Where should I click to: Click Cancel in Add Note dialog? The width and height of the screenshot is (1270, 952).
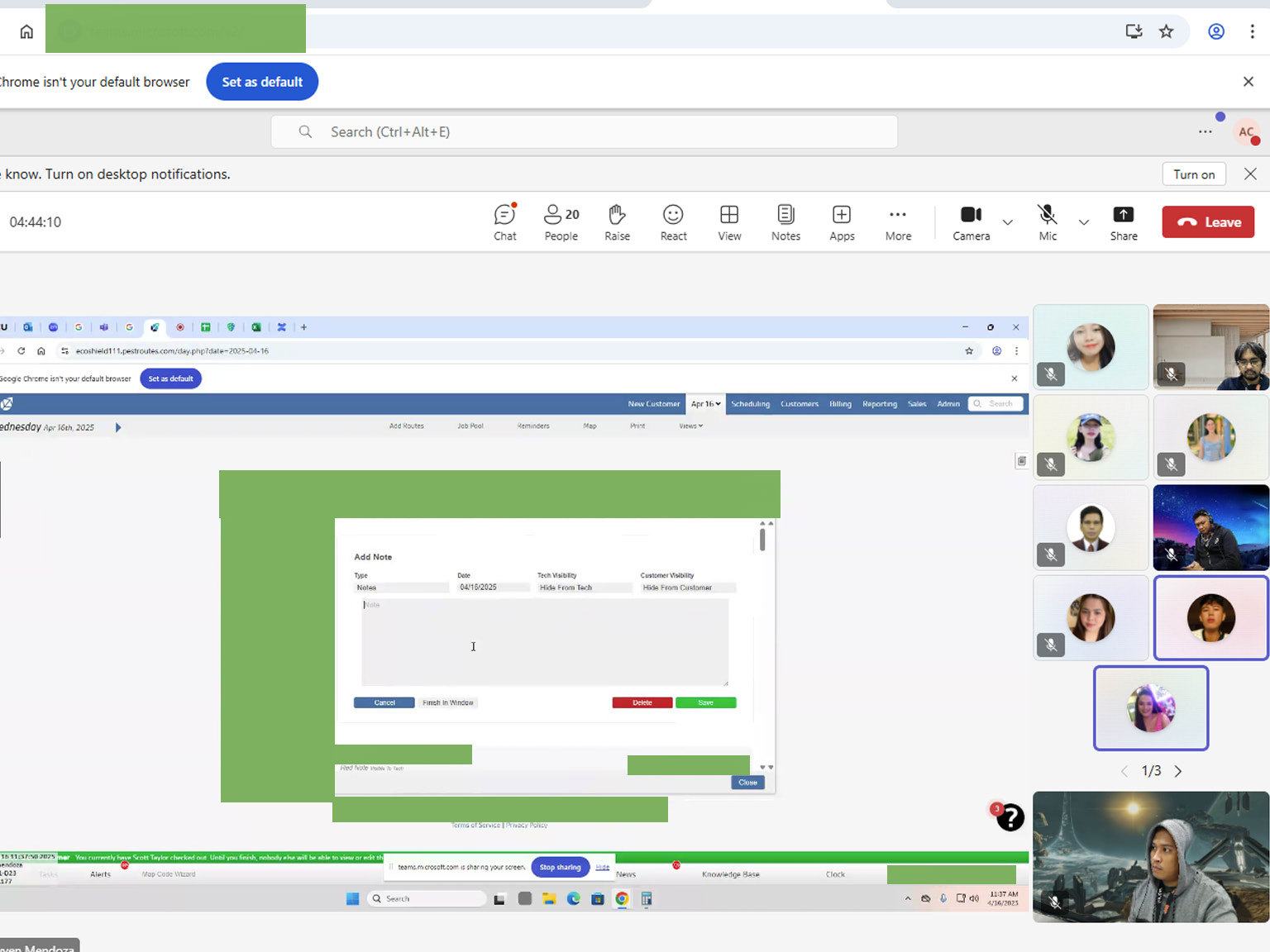[x=384, y=702]
